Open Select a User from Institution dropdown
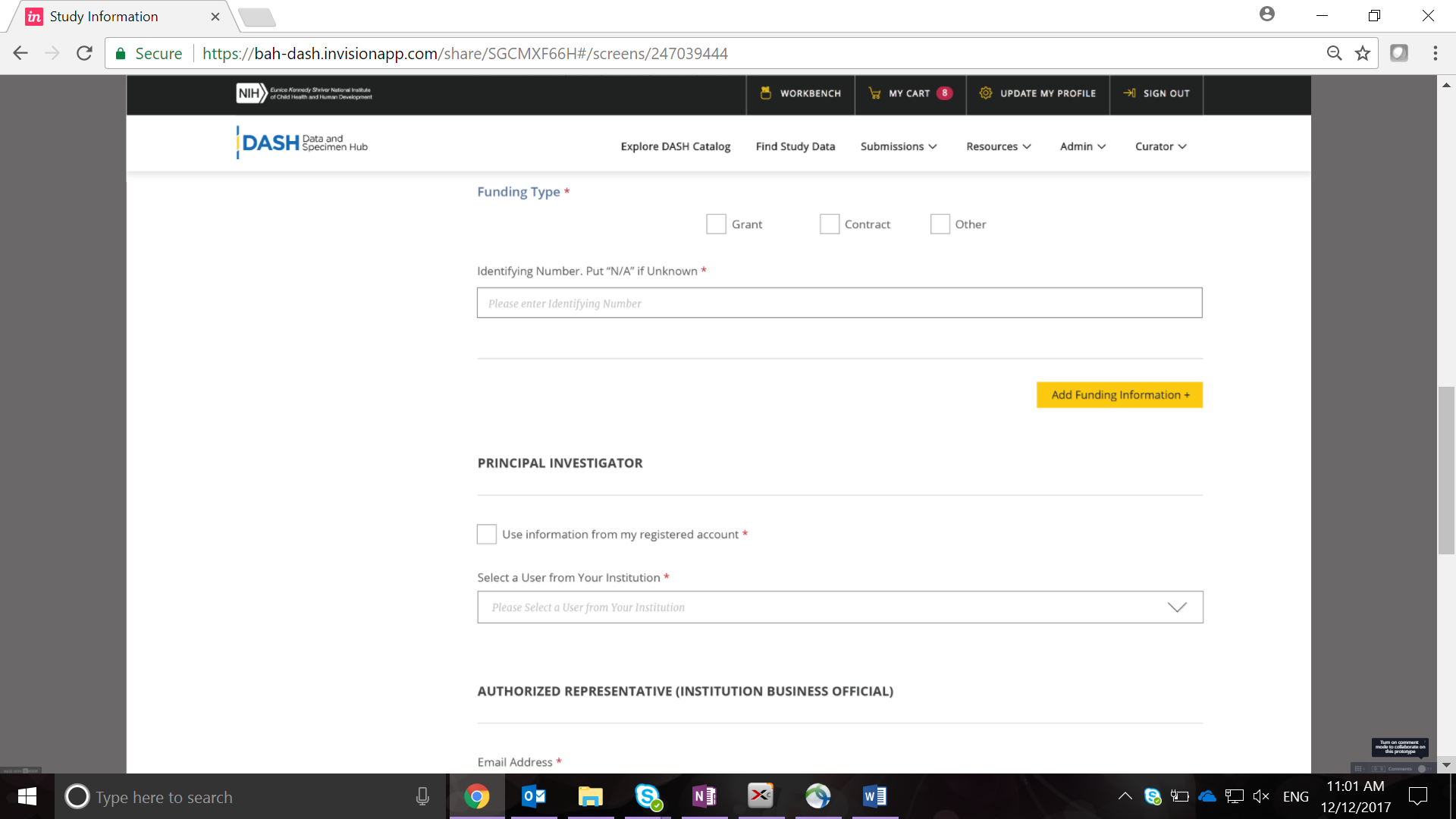This screenshot has width=1456, height=819. coord(839,607)
